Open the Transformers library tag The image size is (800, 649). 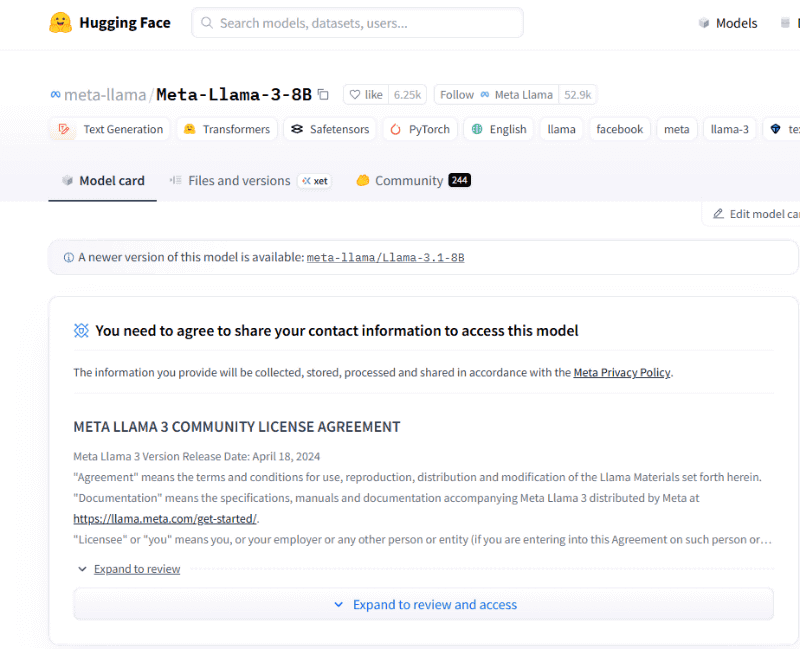[227, 129]
